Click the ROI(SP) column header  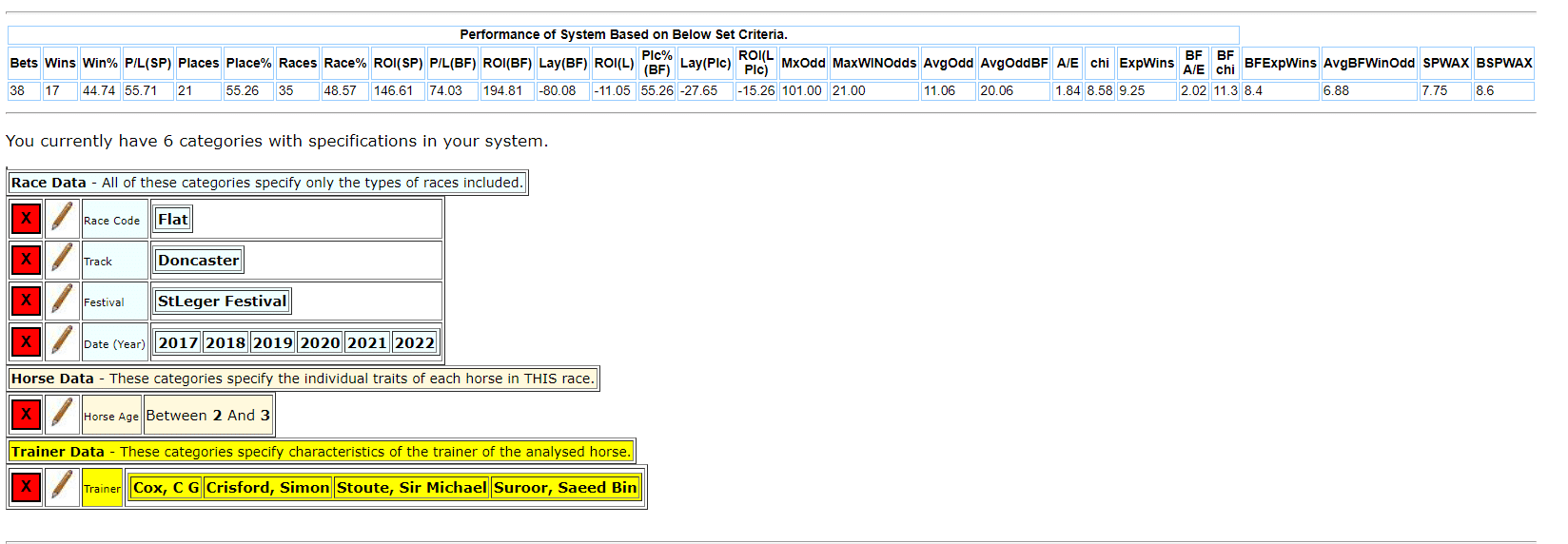tap(398, 63)
